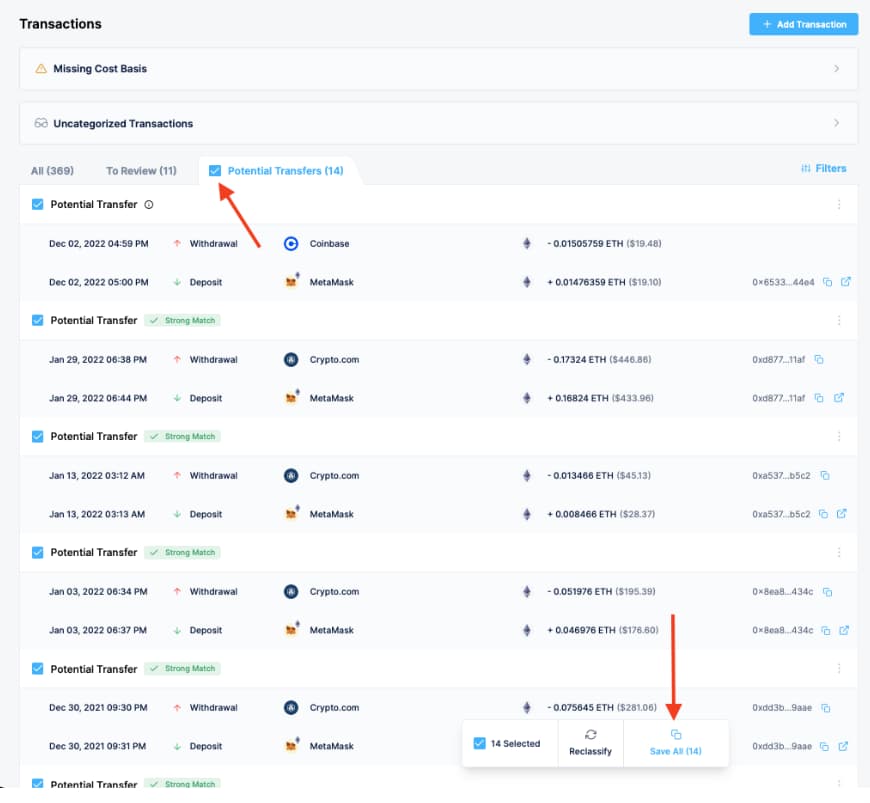Open the more options menu for Jan 29, 2022 transfer
The width and height of the screenshot is (870, 803).
(839, 320)
